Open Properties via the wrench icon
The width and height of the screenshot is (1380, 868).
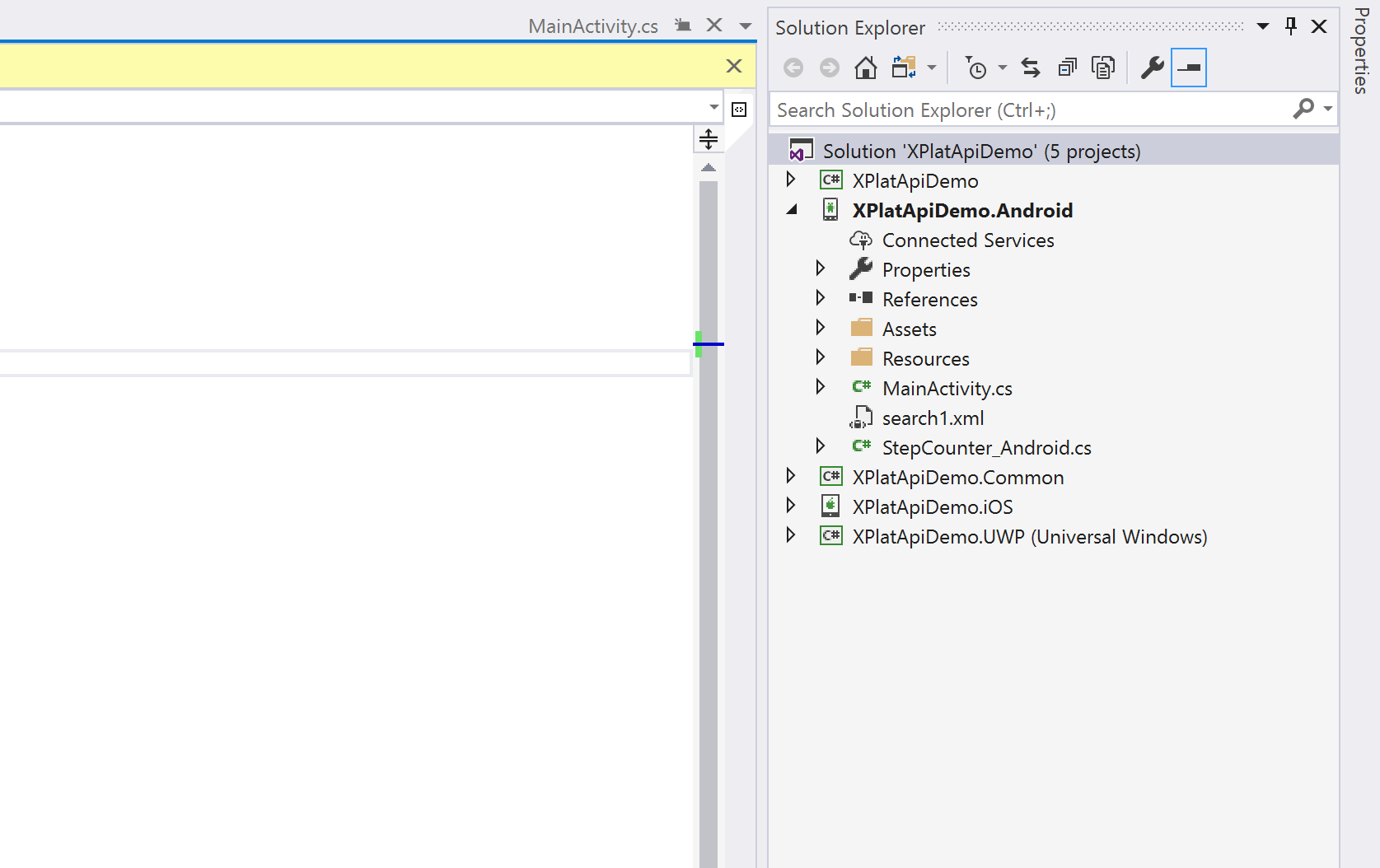click(1152, 68)
